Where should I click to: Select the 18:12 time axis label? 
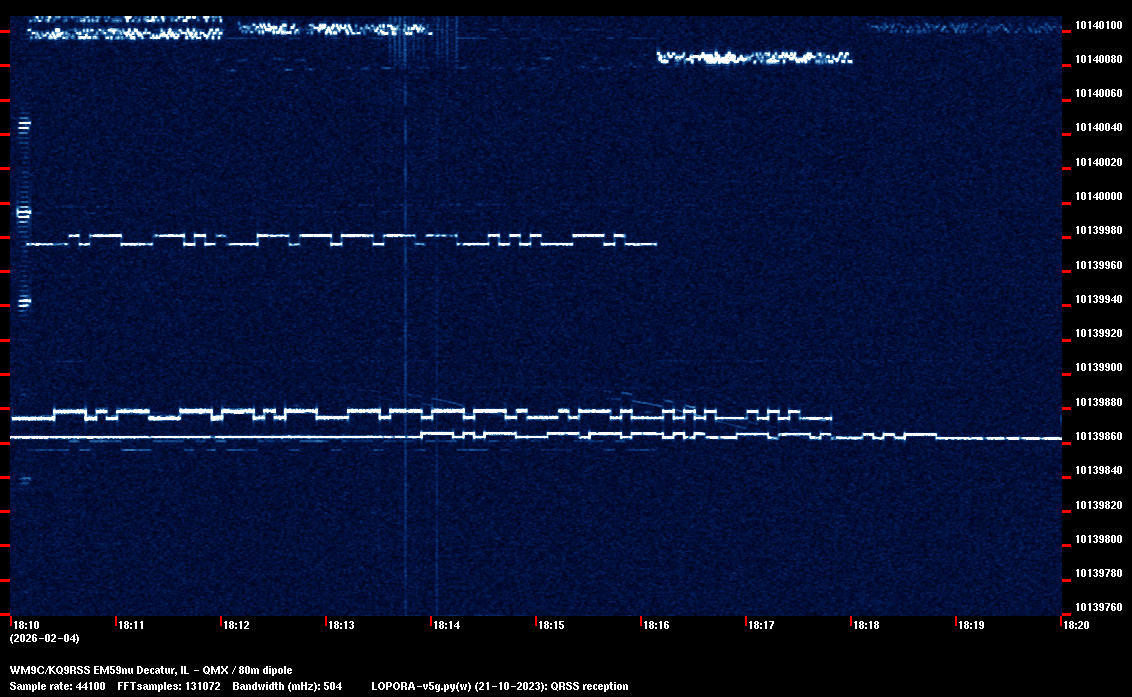236,625
